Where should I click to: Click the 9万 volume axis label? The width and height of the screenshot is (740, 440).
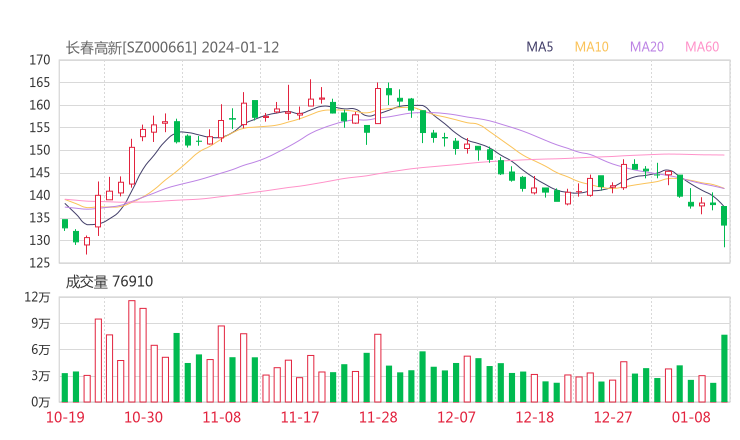coord(41,324)
